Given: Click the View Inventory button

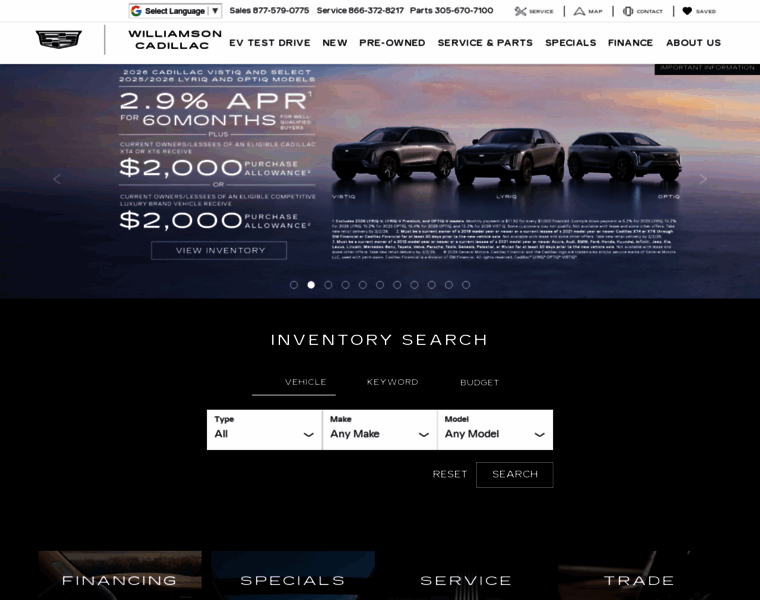Looking at the screenshot, I should coord(219,251).
